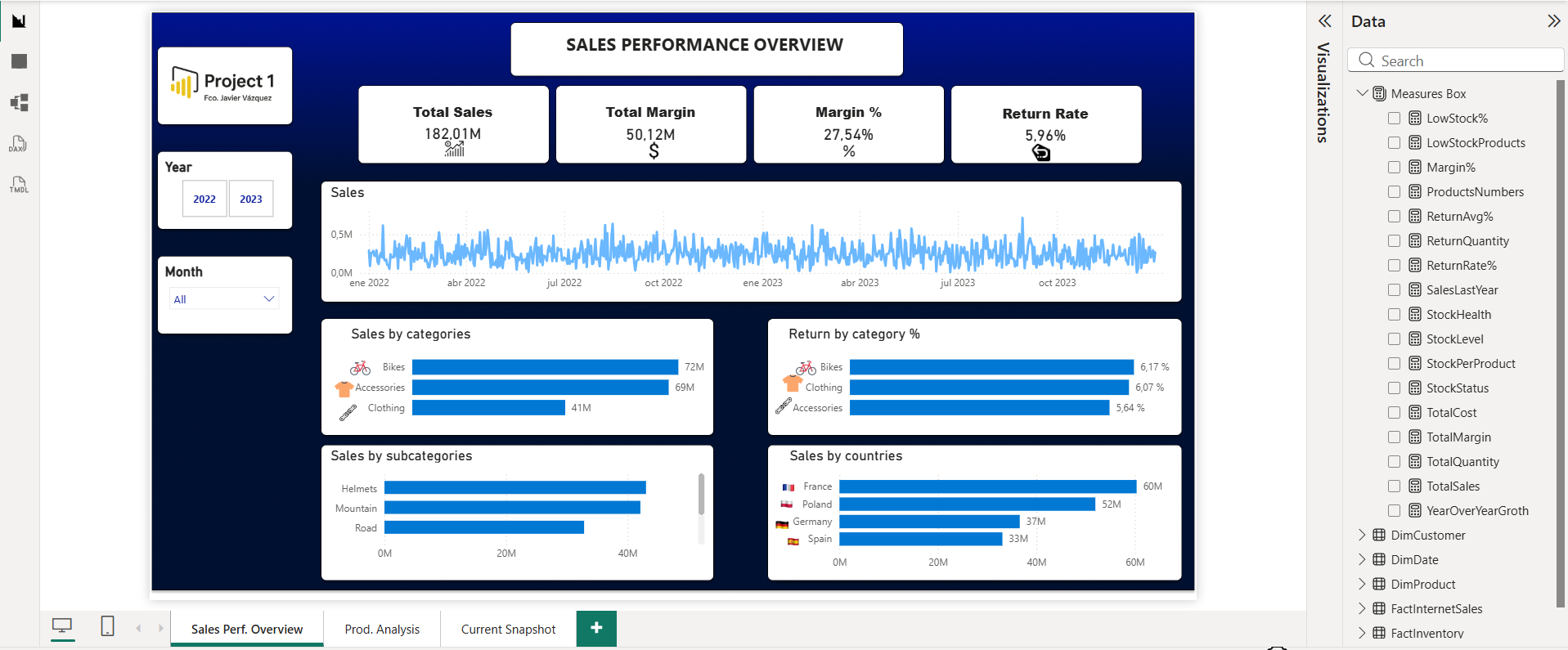The width and height of the screenshot is (1568, 650).
Task: Click the Germany flag icon
Action: tap(782, 523)
